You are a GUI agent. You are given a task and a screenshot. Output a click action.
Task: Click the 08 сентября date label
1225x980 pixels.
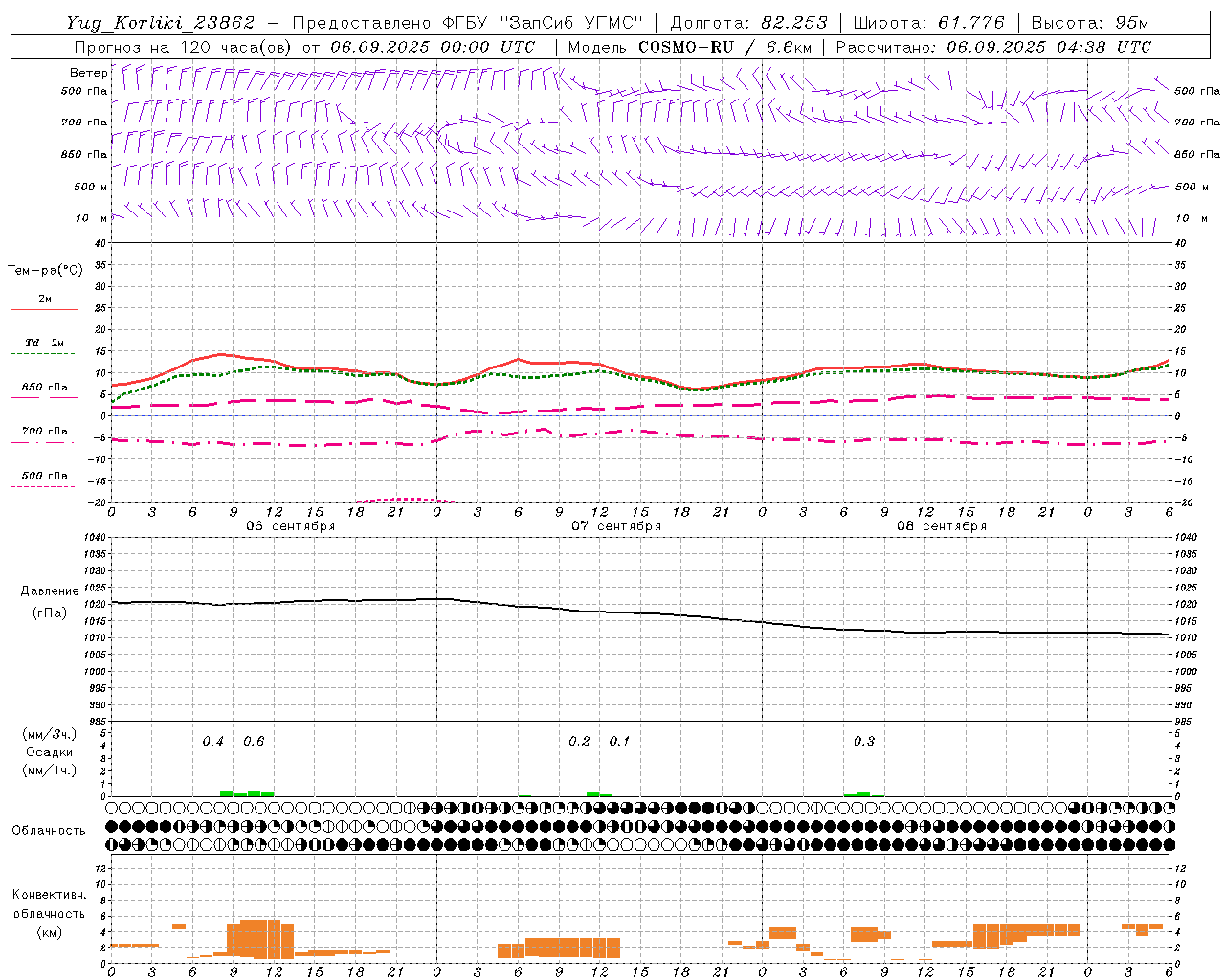coord(941,526)
